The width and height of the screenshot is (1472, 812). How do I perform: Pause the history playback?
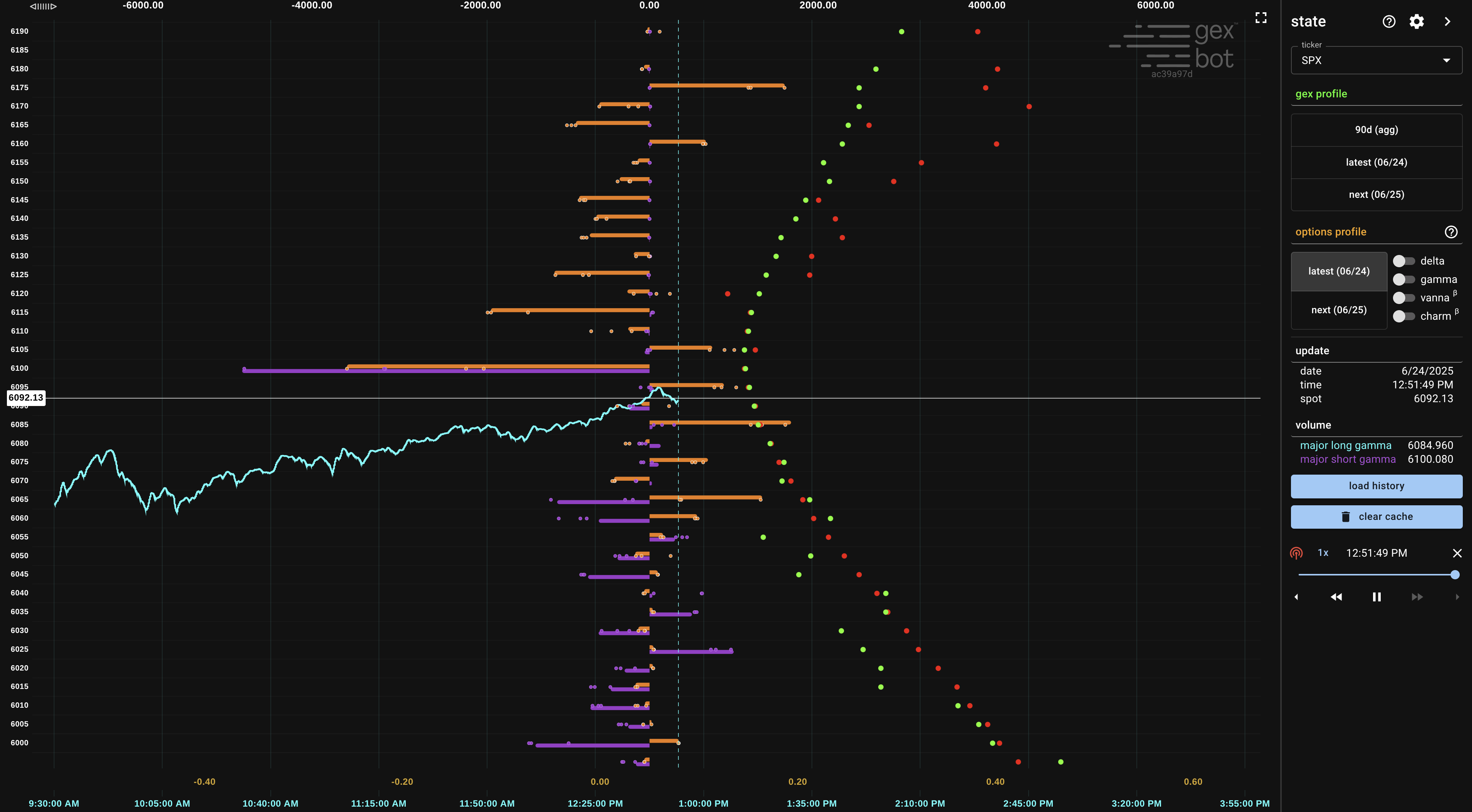point(1377,597)
